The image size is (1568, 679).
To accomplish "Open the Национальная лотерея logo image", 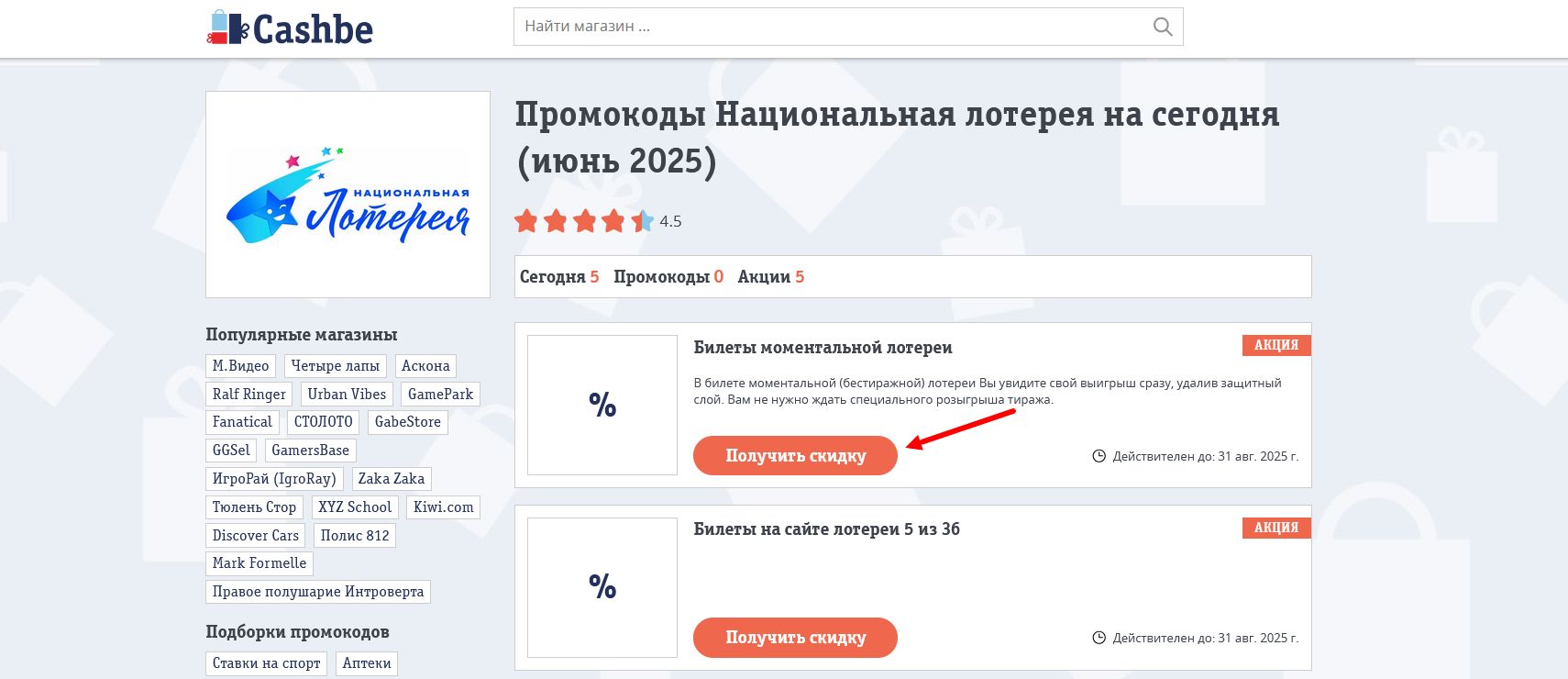I will pyautogui.click(x=348, y=195).
